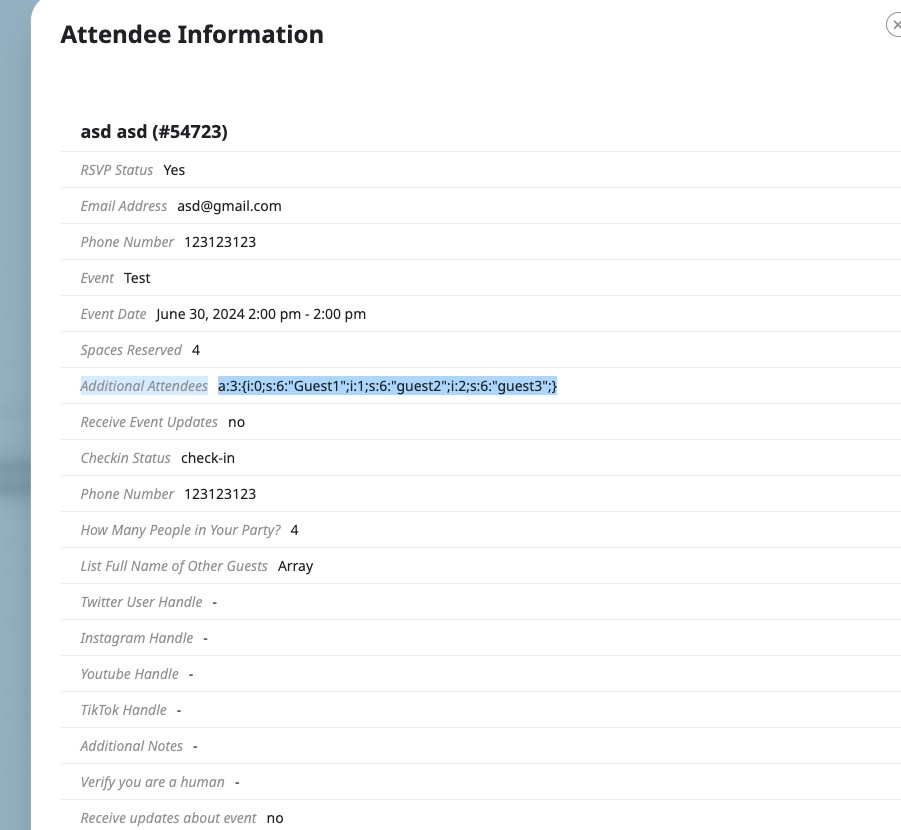This screenshot has width=901, height=830.
Task: Click the Event name Test
Action: click(137, 278)
